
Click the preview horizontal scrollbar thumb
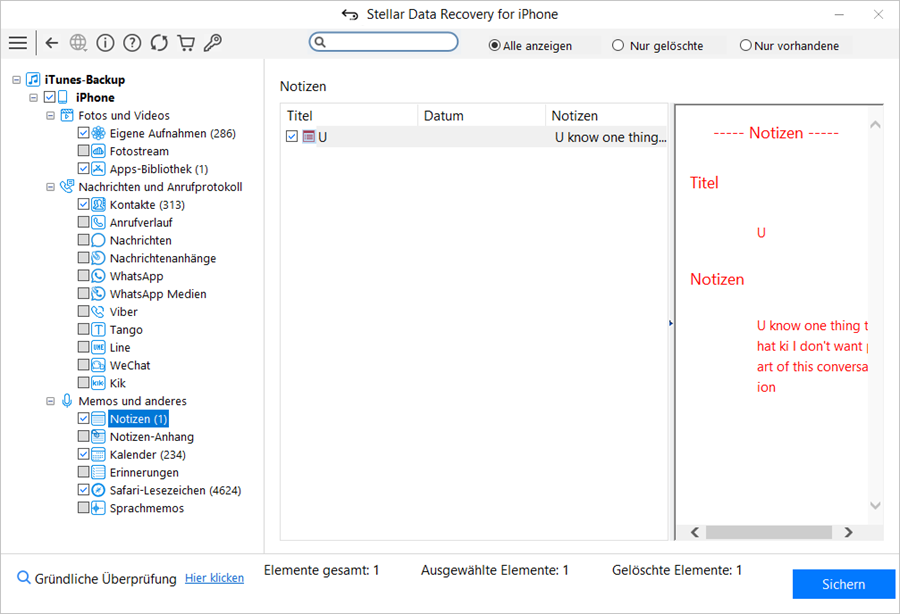[769, 532]
